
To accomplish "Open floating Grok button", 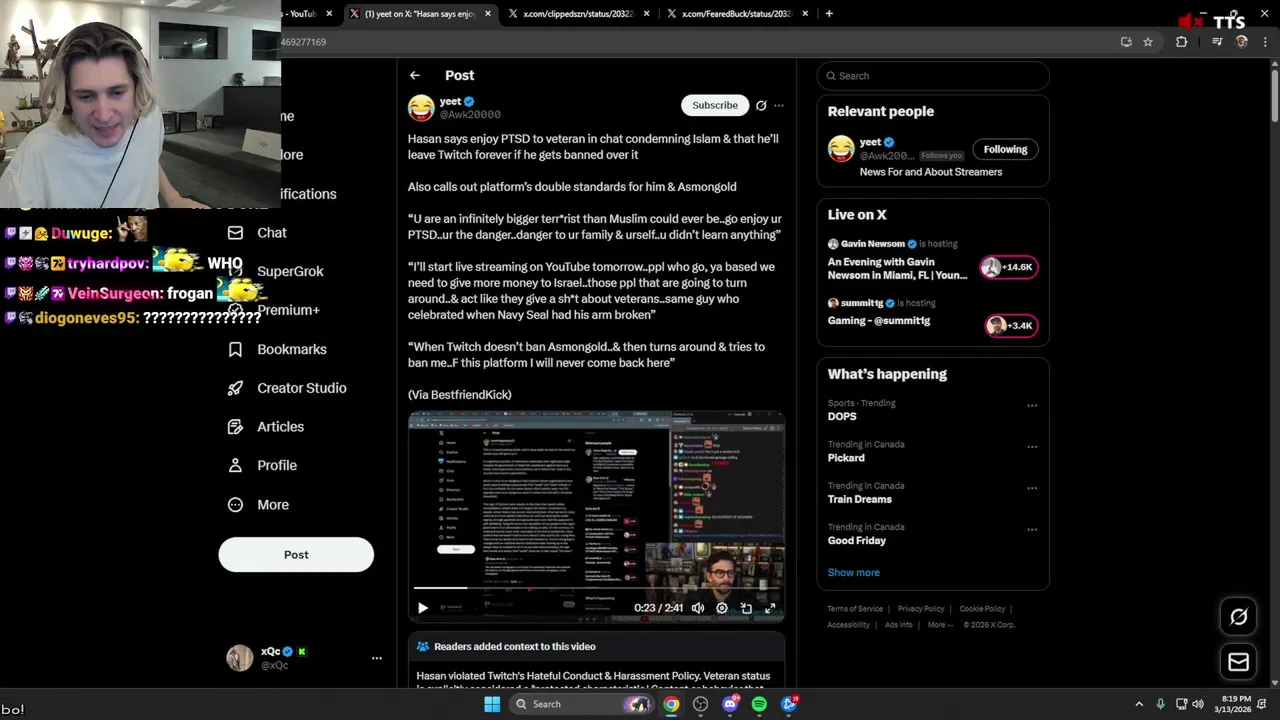I will [x=1239, y=617].
